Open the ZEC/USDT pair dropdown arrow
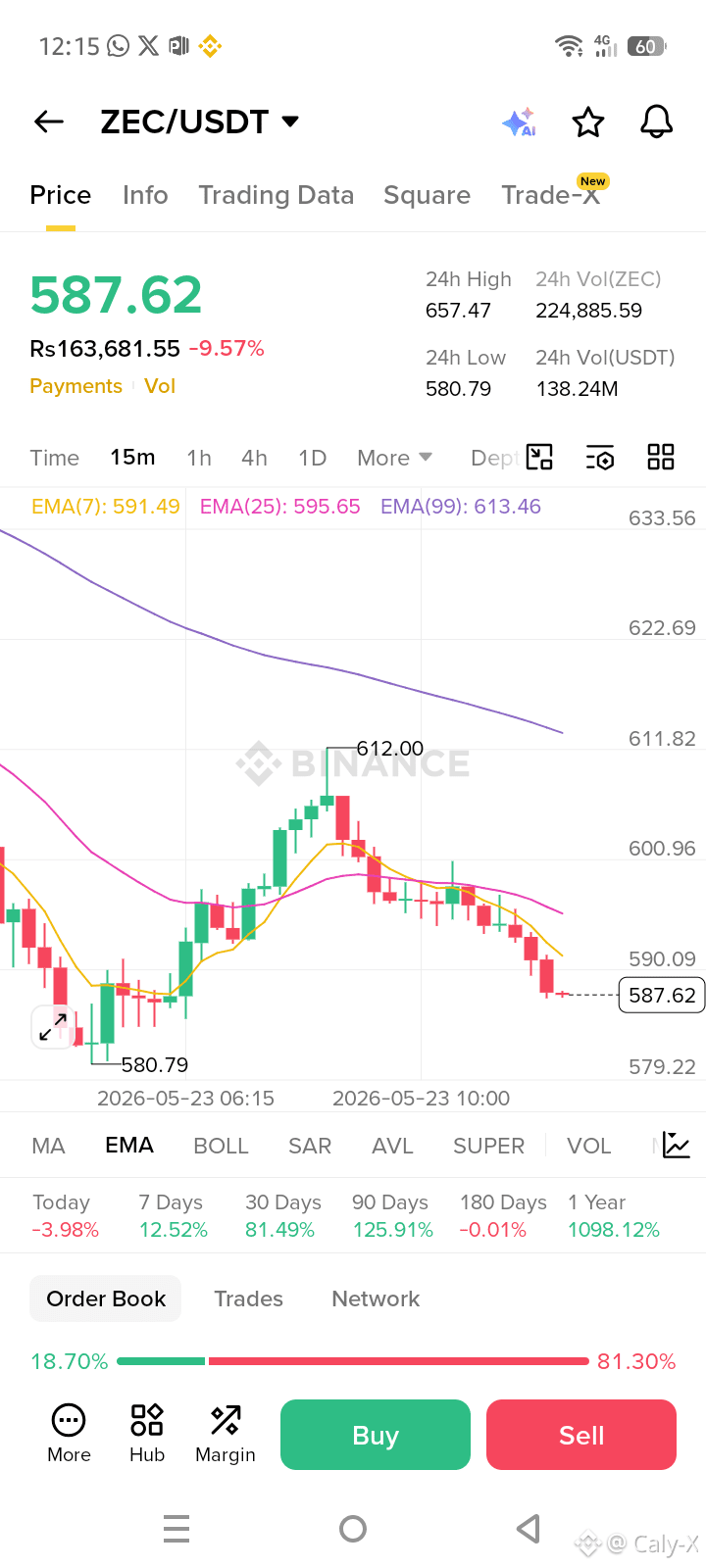706x1568 pixels. 289,122
